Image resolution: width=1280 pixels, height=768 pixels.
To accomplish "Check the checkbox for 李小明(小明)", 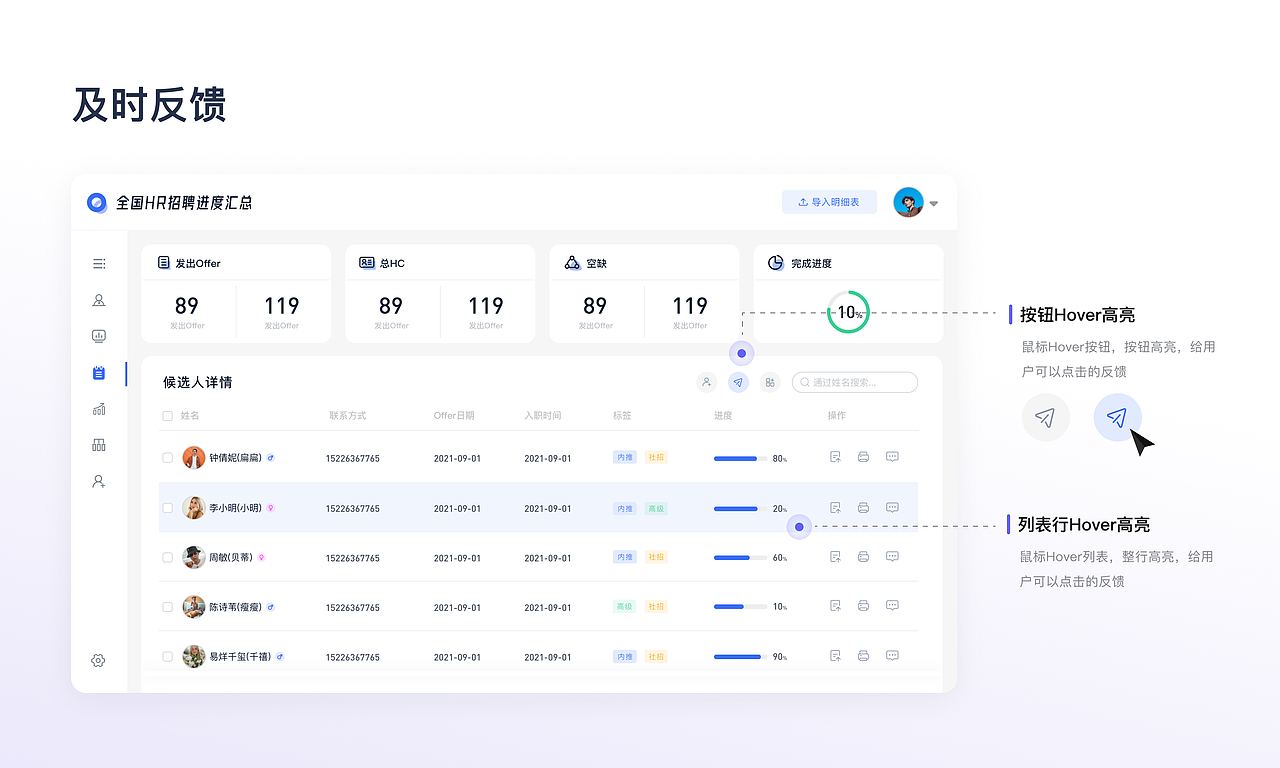I will click(167, 508).
